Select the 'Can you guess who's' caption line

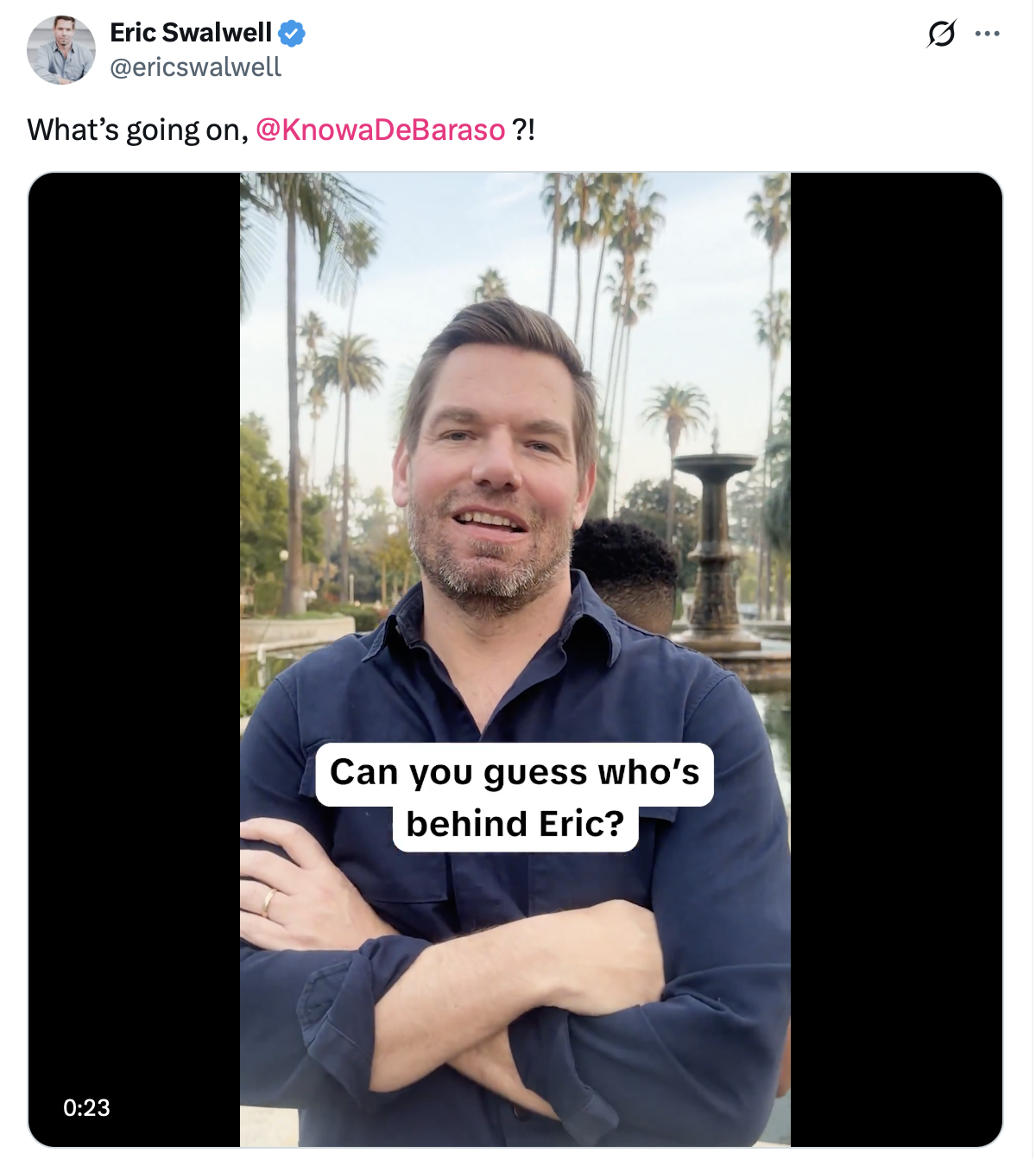pyautogui.click(x=515, y=774)
